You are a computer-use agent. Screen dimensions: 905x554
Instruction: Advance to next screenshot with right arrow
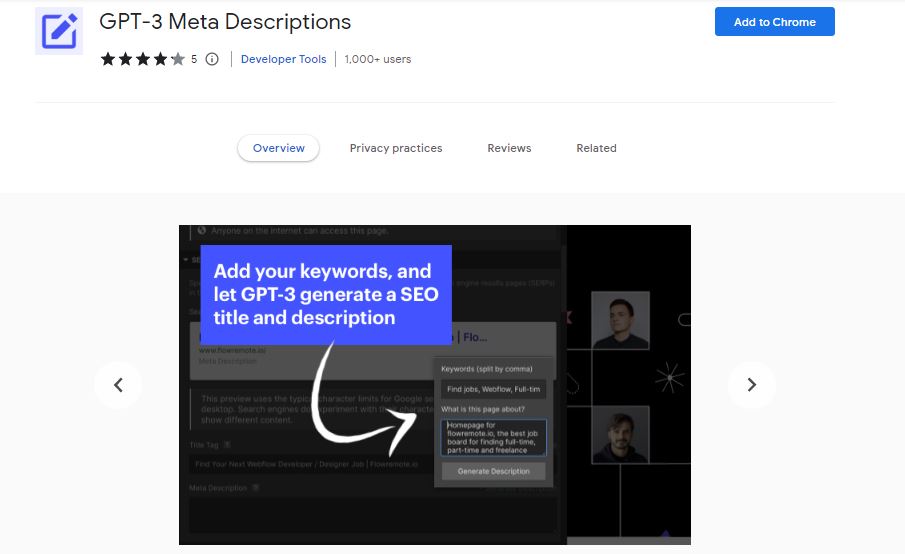coord(751,385)
